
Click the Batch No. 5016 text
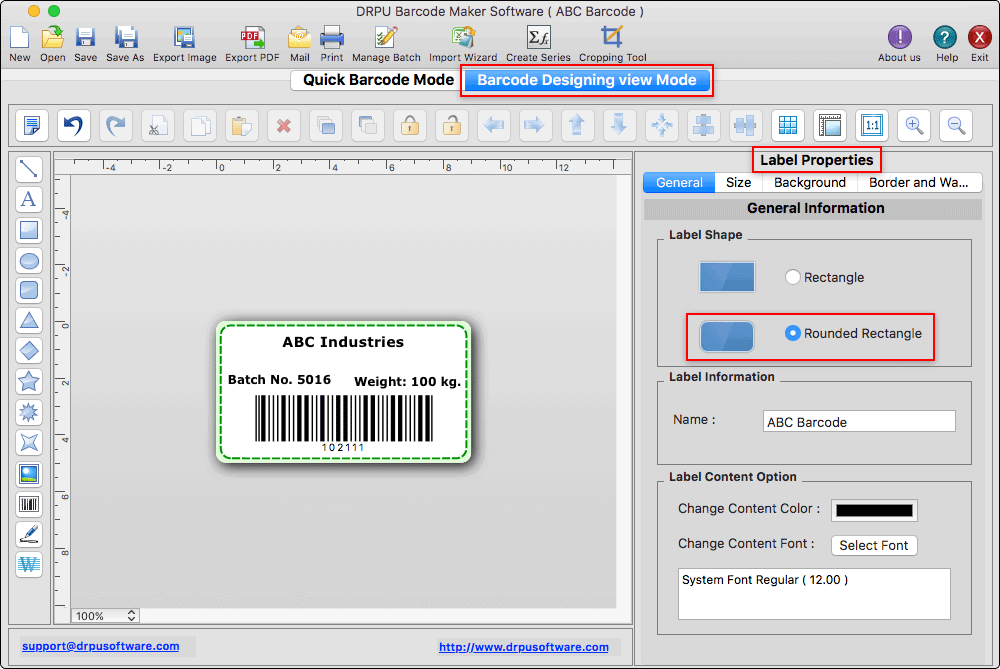click(279, 379)
